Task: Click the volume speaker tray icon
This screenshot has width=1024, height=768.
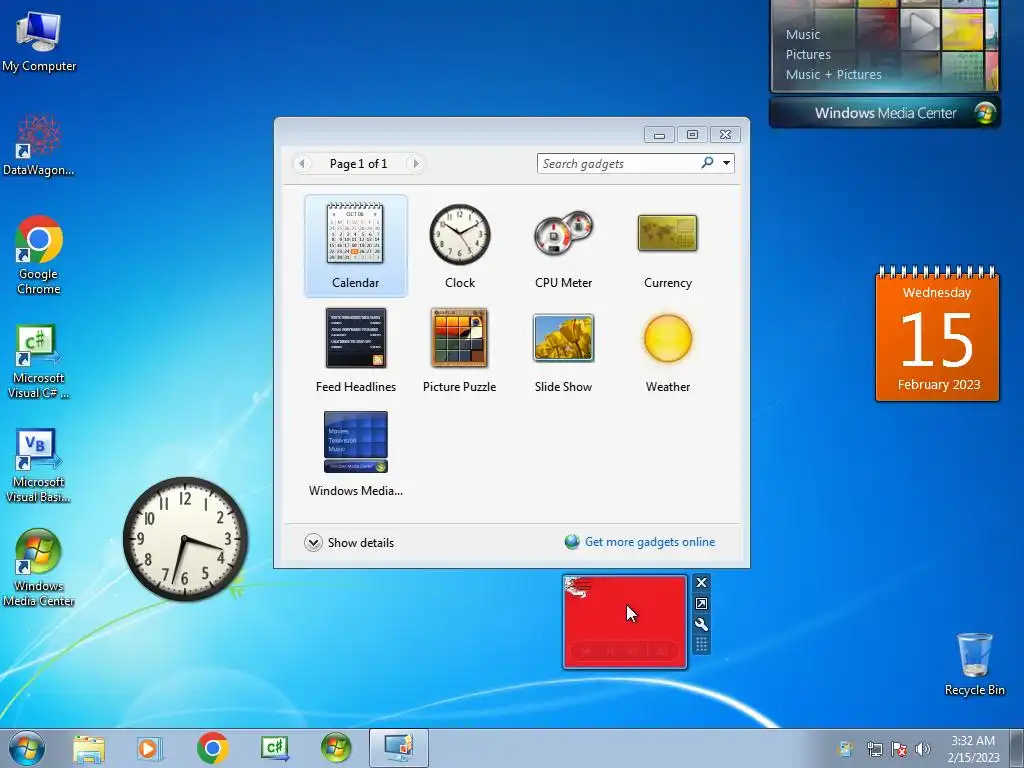Action: click(x=922, y=749)
